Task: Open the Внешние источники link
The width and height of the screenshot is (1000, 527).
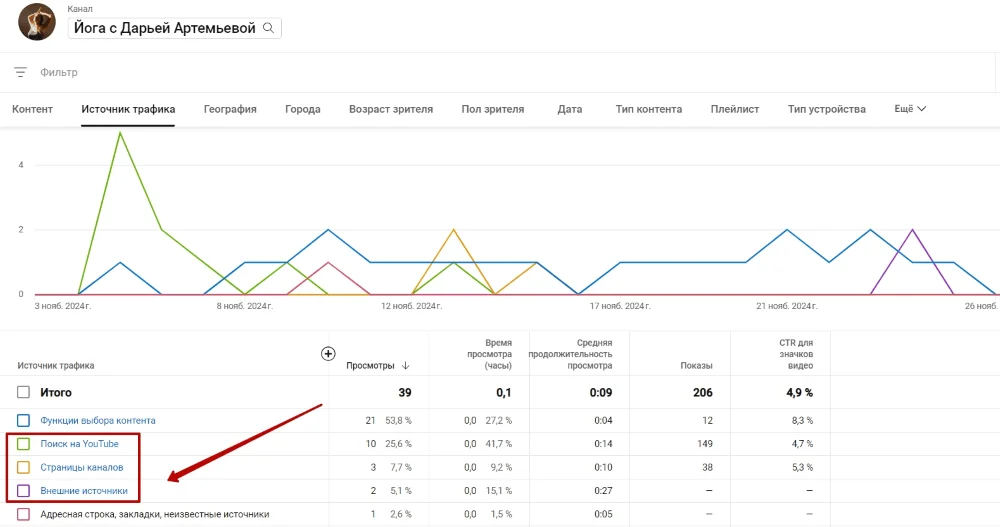Action: 84,491
